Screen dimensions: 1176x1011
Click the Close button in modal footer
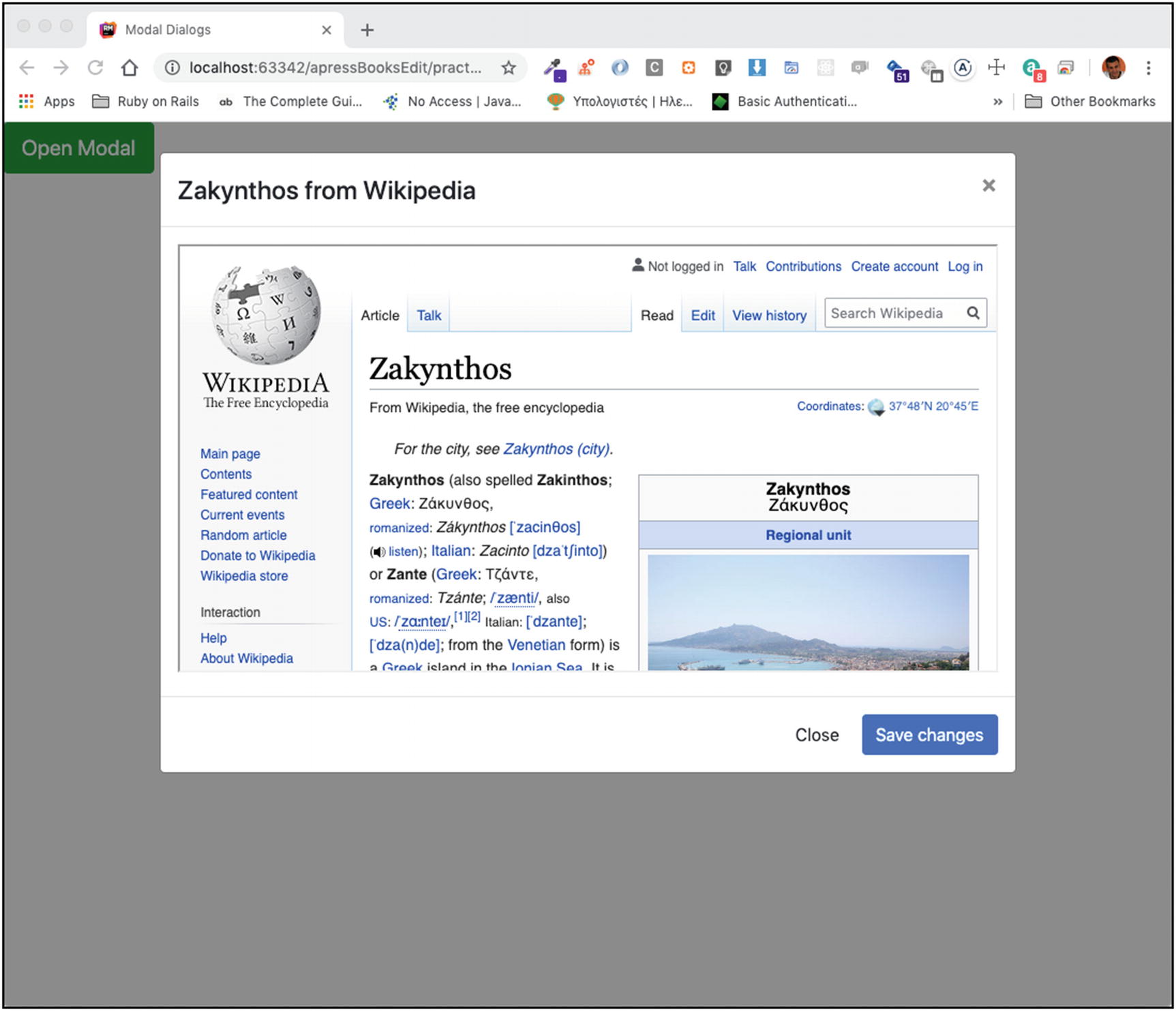[x=817, y=735]
